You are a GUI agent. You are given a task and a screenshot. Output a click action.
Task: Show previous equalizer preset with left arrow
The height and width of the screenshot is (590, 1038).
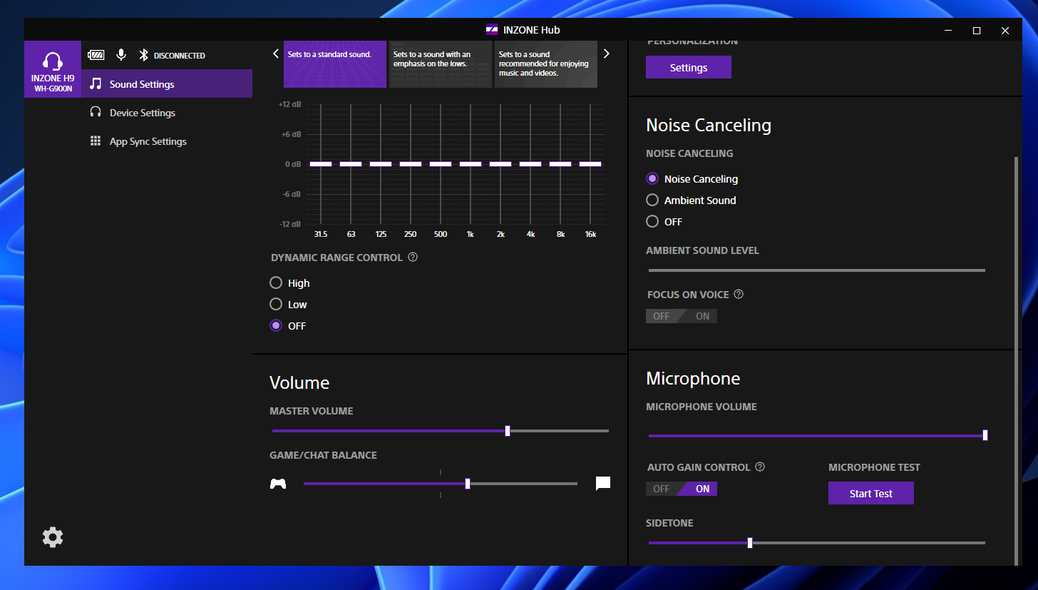276,54
